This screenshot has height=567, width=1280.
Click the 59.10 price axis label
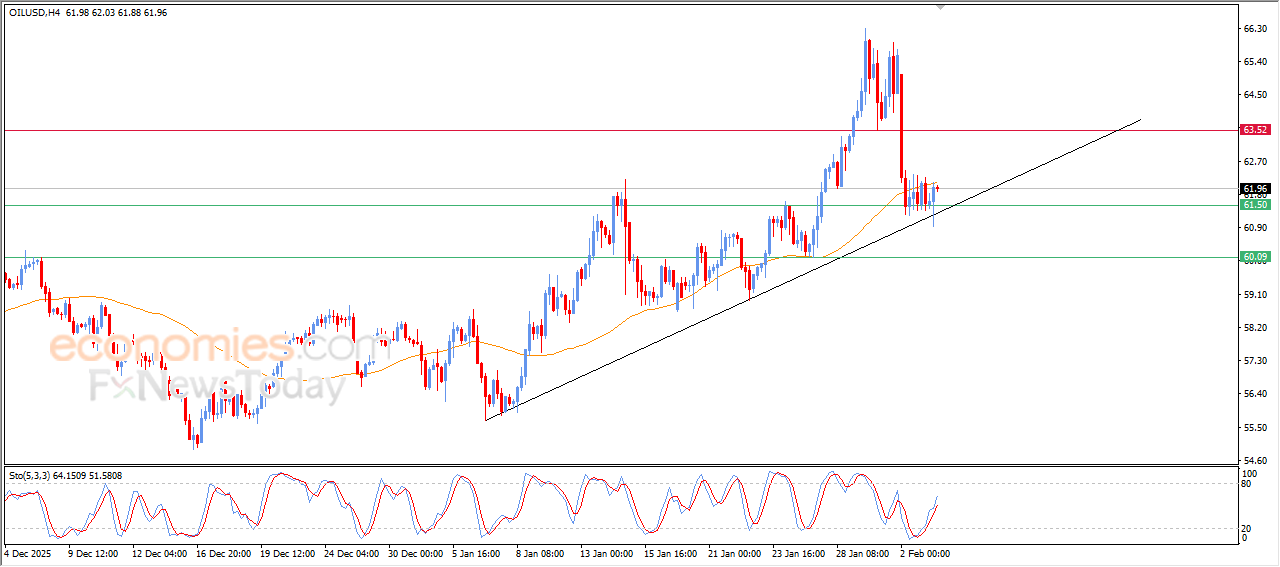tap(1255, 294)
